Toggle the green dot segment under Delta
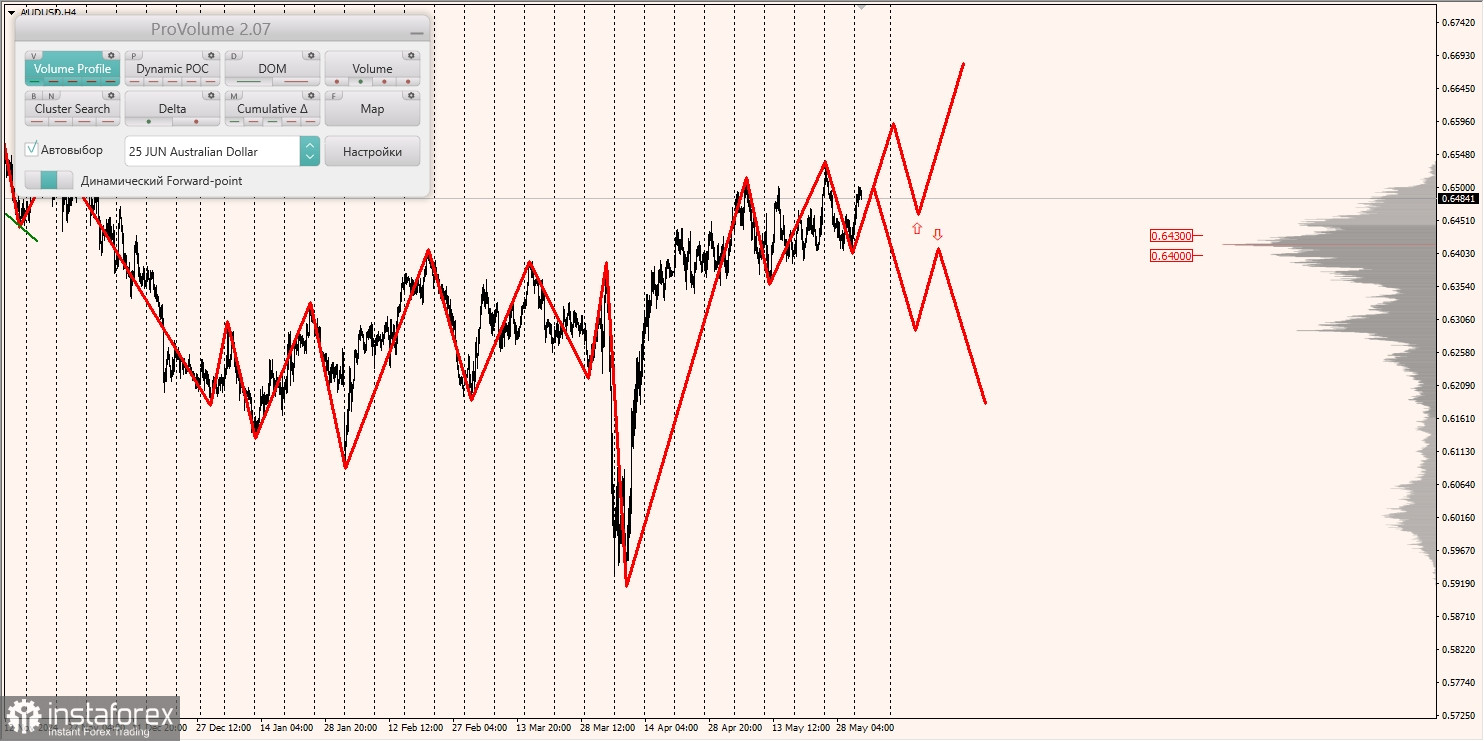 (x=149, y=122)
